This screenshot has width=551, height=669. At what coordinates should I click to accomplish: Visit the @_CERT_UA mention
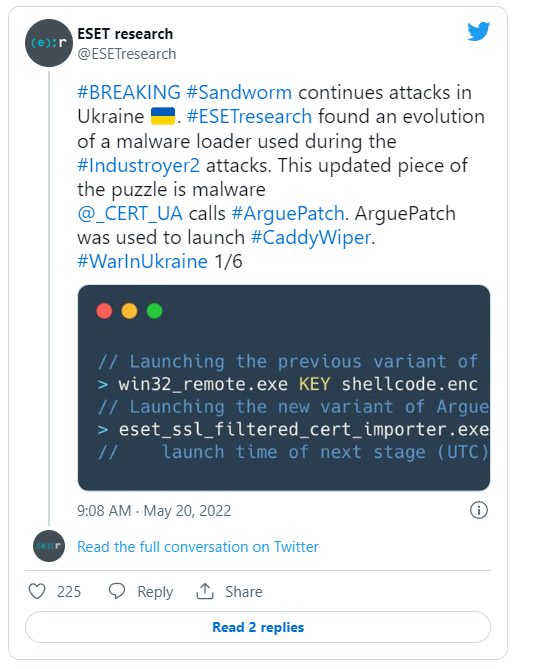click(x=130, y=213)
